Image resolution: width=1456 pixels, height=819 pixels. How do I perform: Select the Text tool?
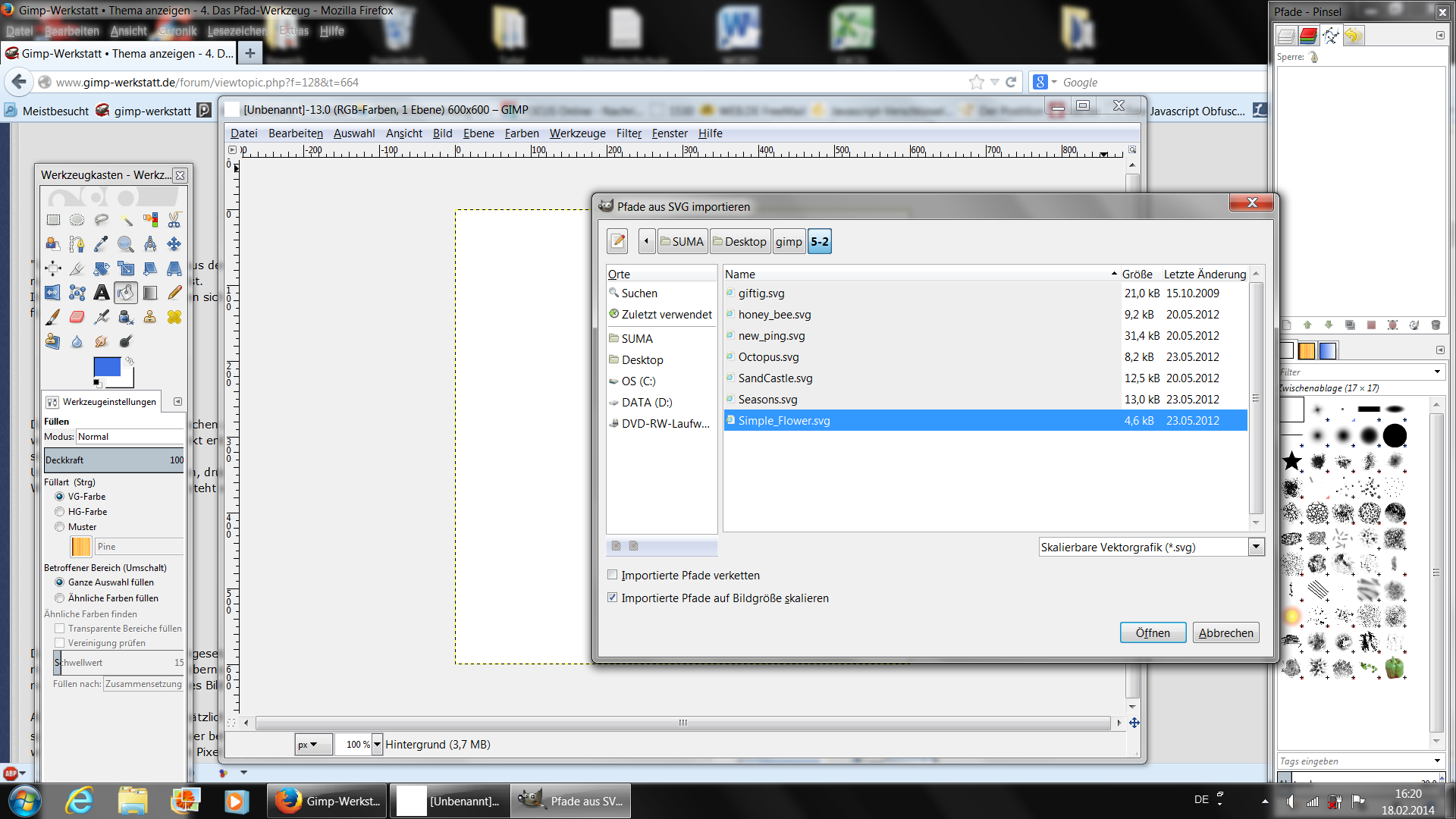click(x=101, y=293)
